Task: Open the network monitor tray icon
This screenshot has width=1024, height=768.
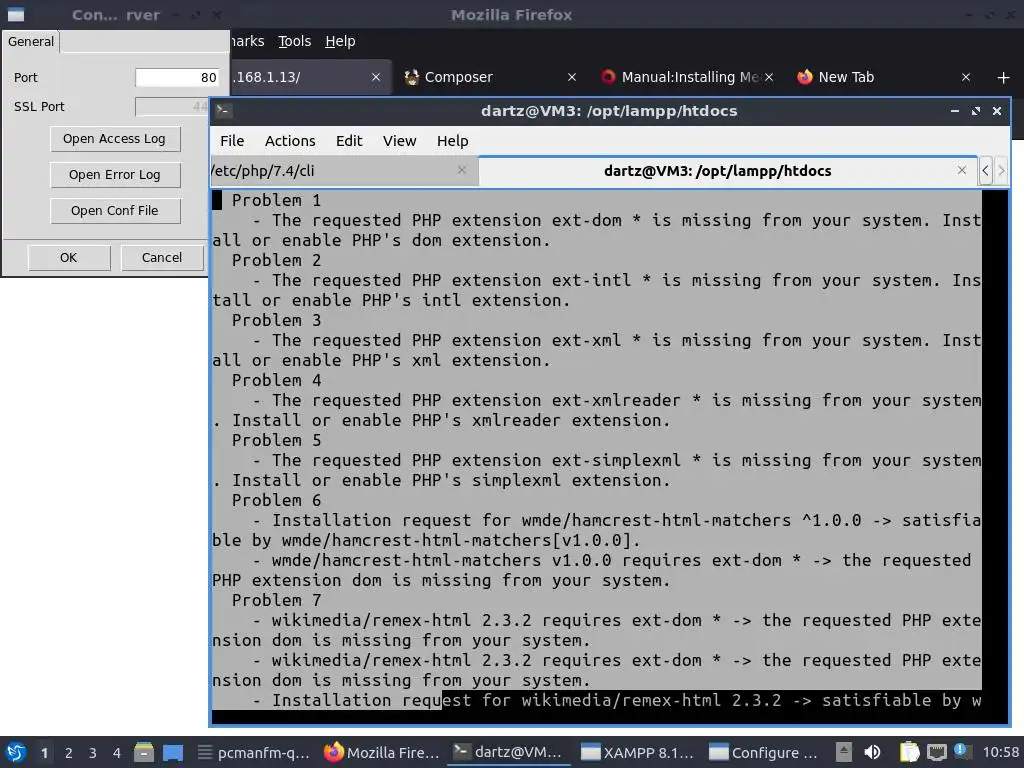Action: (x=936, y=752)
